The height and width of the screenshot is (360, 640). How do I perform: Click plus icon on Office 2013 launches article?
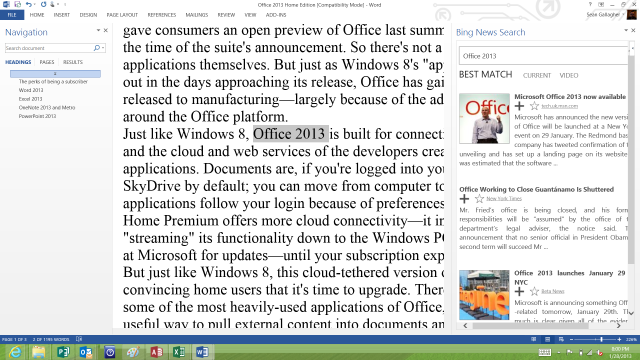[519, 291]
